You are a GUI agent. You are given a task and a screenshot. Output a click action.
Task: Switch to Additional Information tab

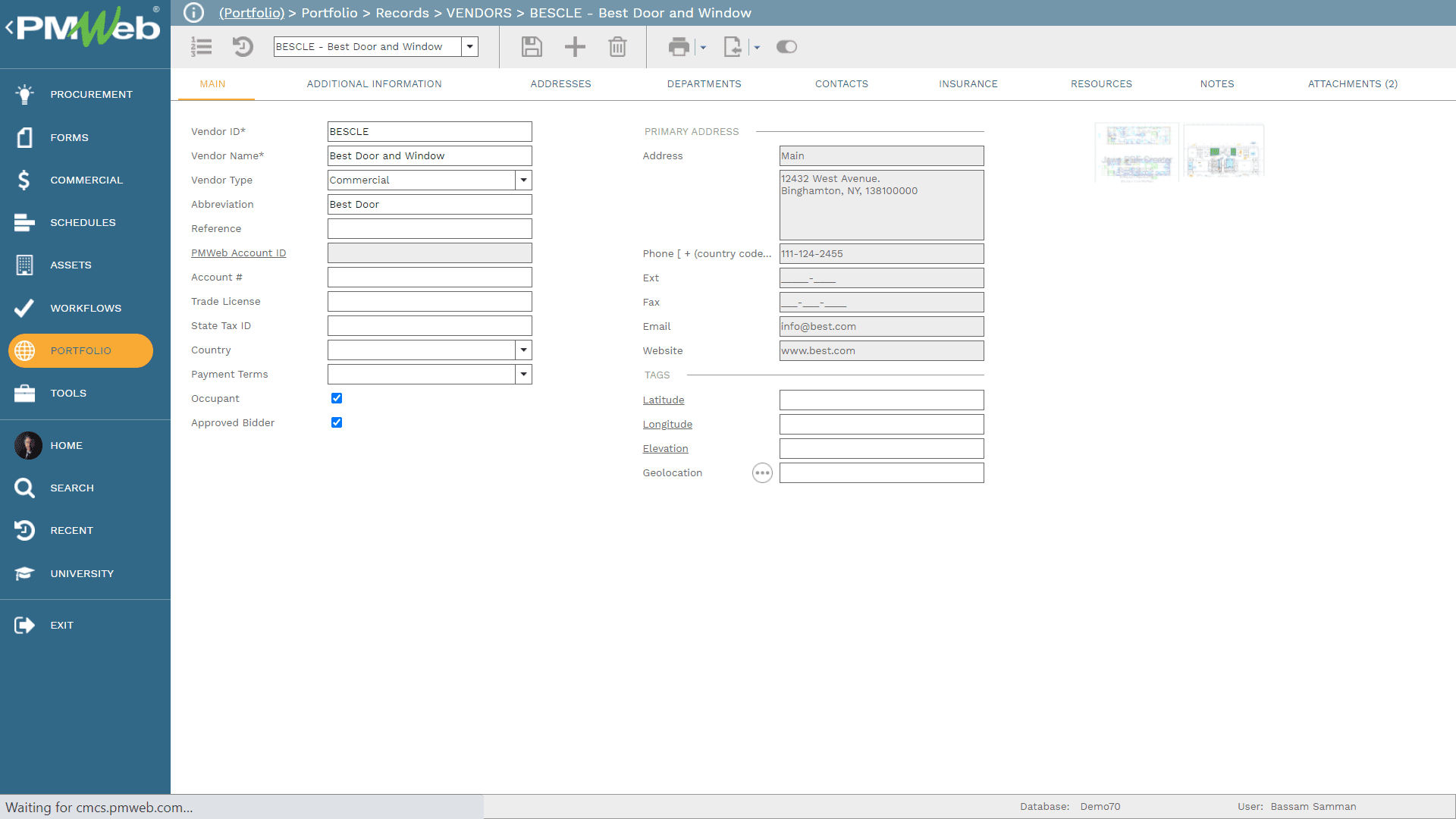click(374, 84)
